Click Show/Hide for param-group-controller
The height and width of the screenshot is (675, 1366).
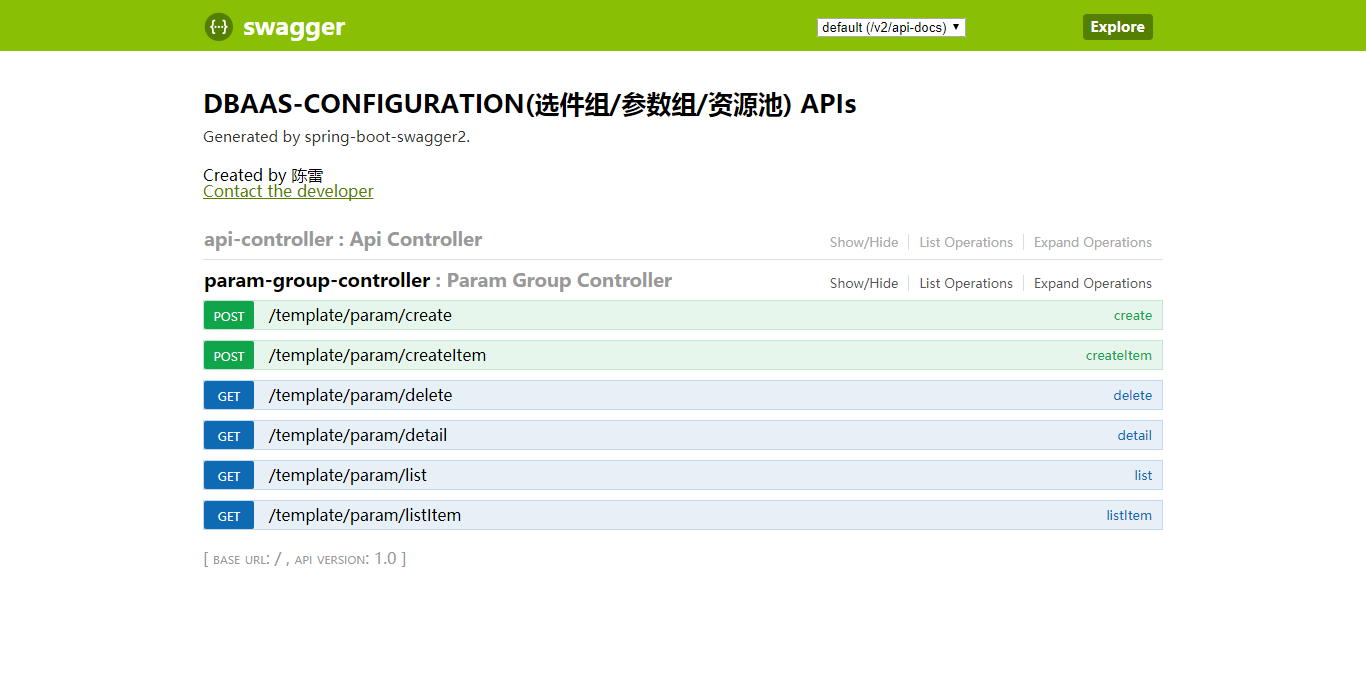point(864,283)
